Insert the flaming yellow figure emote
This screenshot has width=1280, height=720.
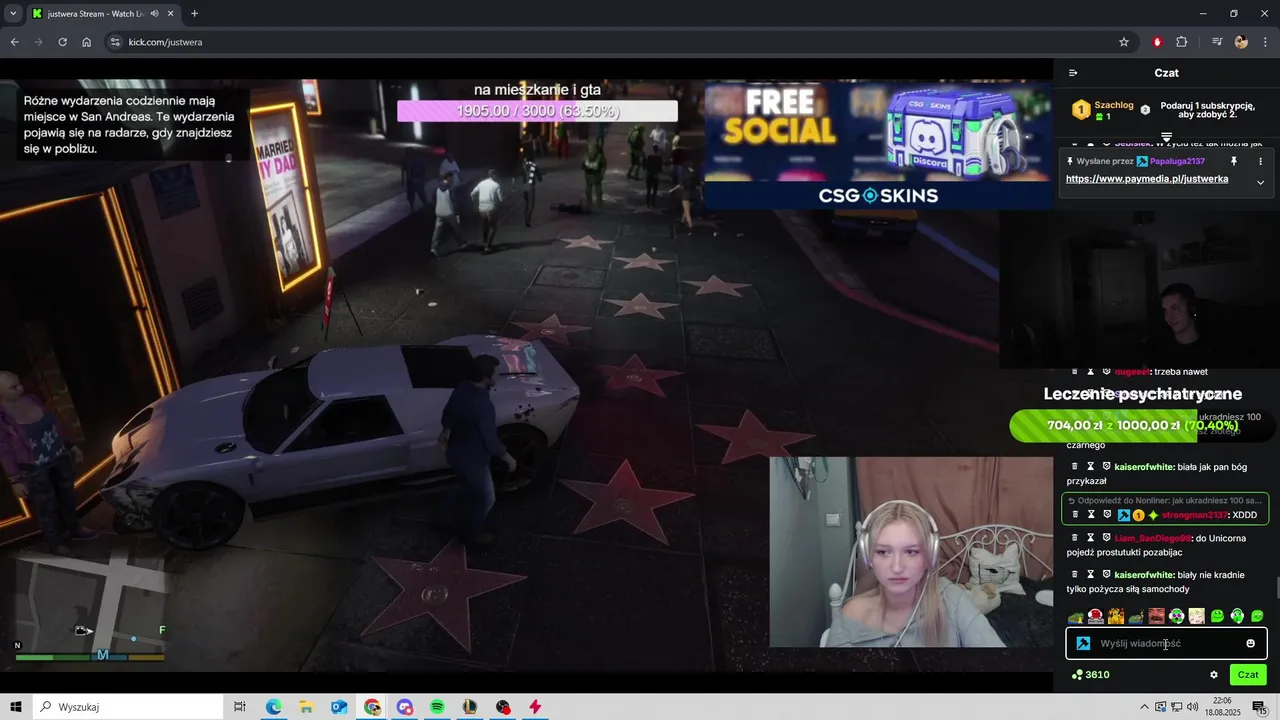[x=1116, y=616]
